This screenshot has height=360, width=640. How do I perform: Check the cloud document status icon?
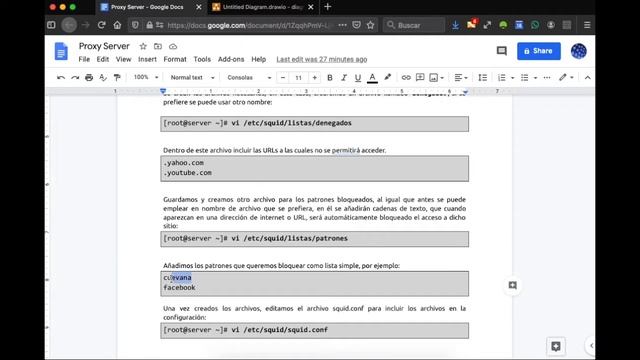point(173,46)
